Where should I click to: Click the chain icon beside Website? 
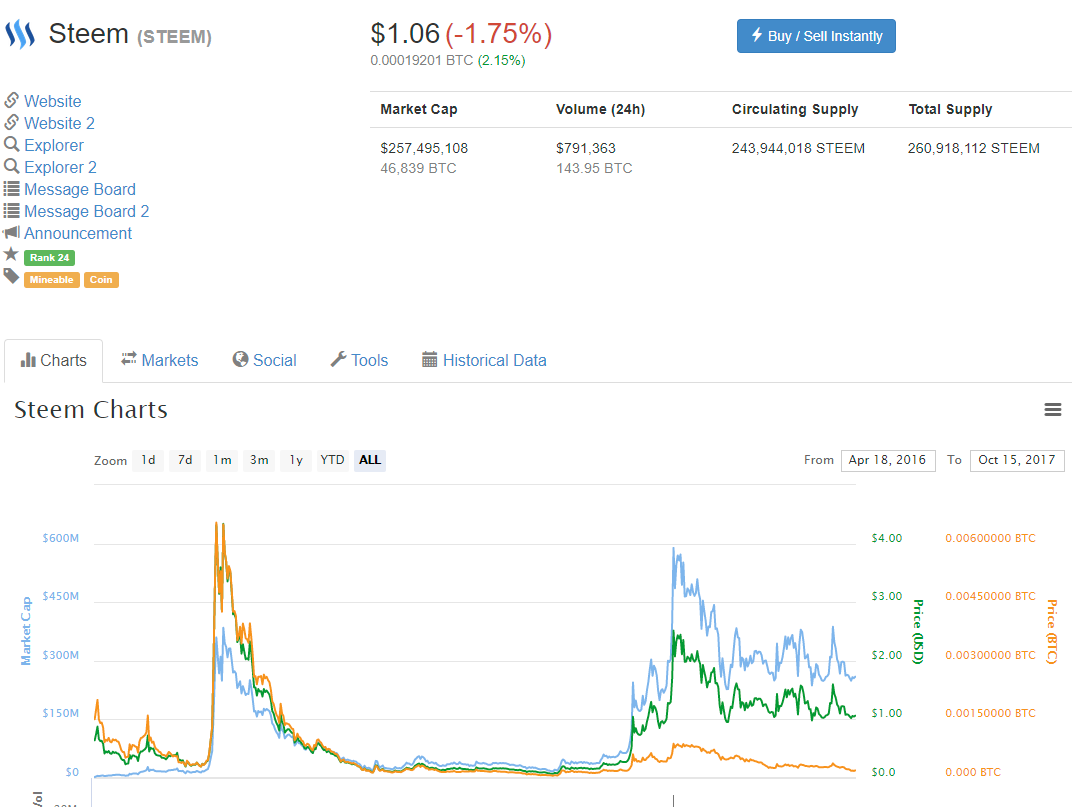(x=12, y=101)
